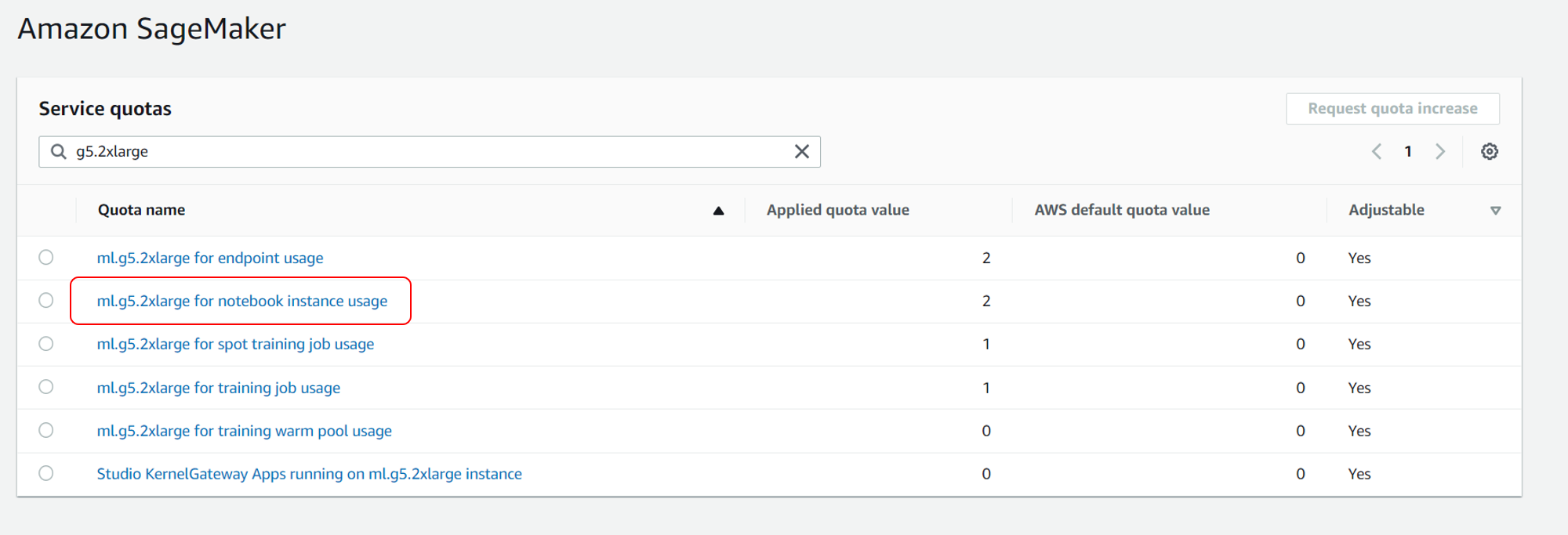Focus the quota search input field
Image resolution: width=1568 pixels, height=535 pixels.
coord(430,151)
